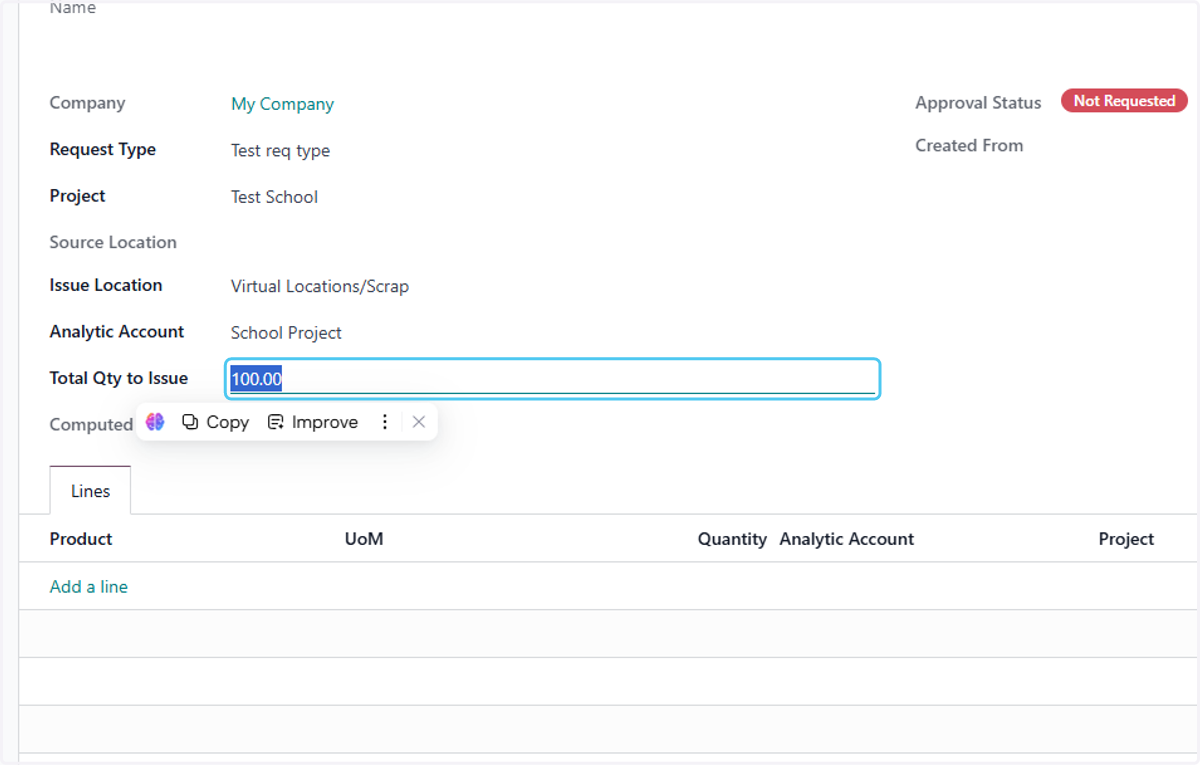Image resolution: width=1200 pixels, height=765 pixels.
Task: Click the AI brain icon in popup toolbar
Action: point(155,422)
